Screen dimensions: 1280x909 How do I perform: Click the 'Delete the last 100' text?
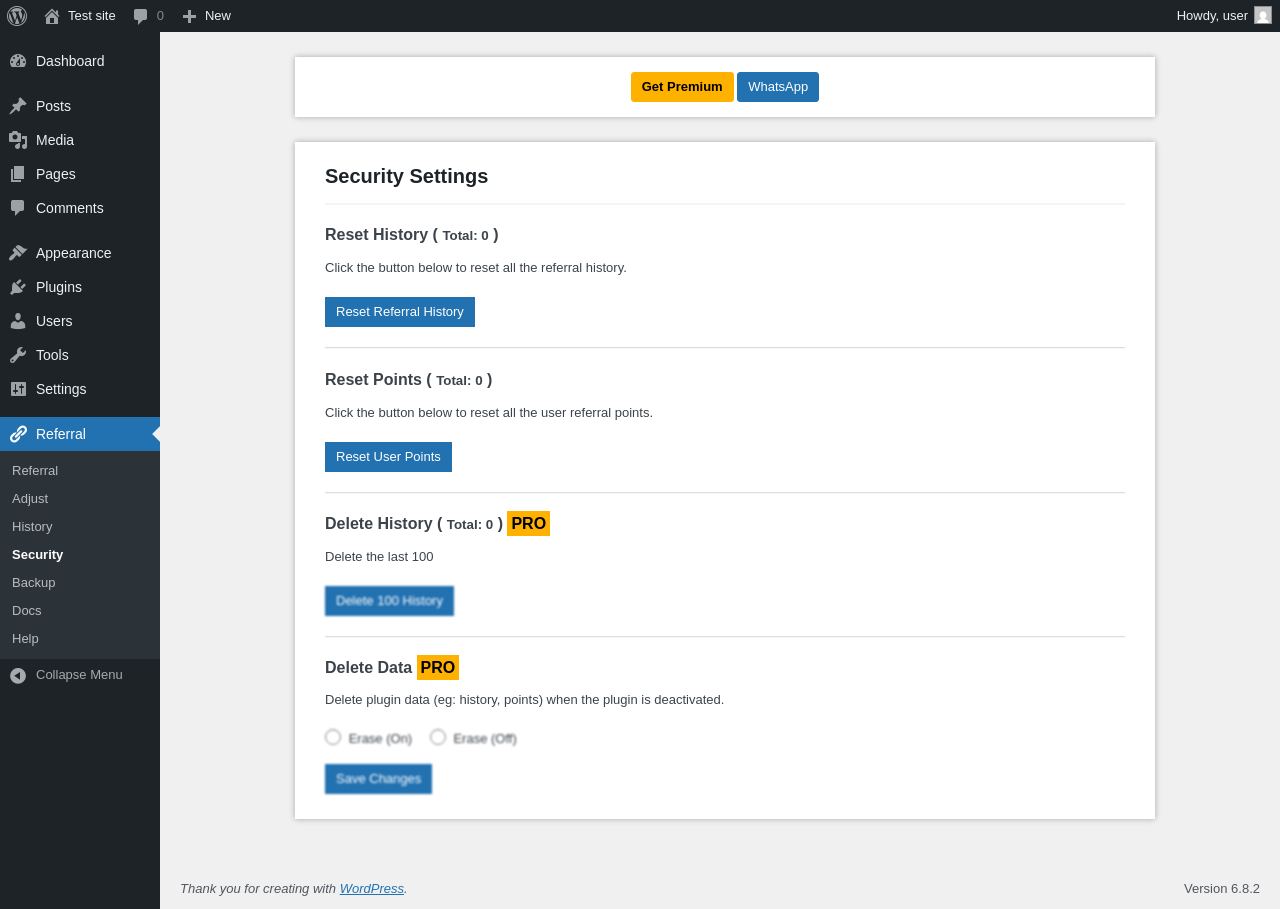[379, 556]
